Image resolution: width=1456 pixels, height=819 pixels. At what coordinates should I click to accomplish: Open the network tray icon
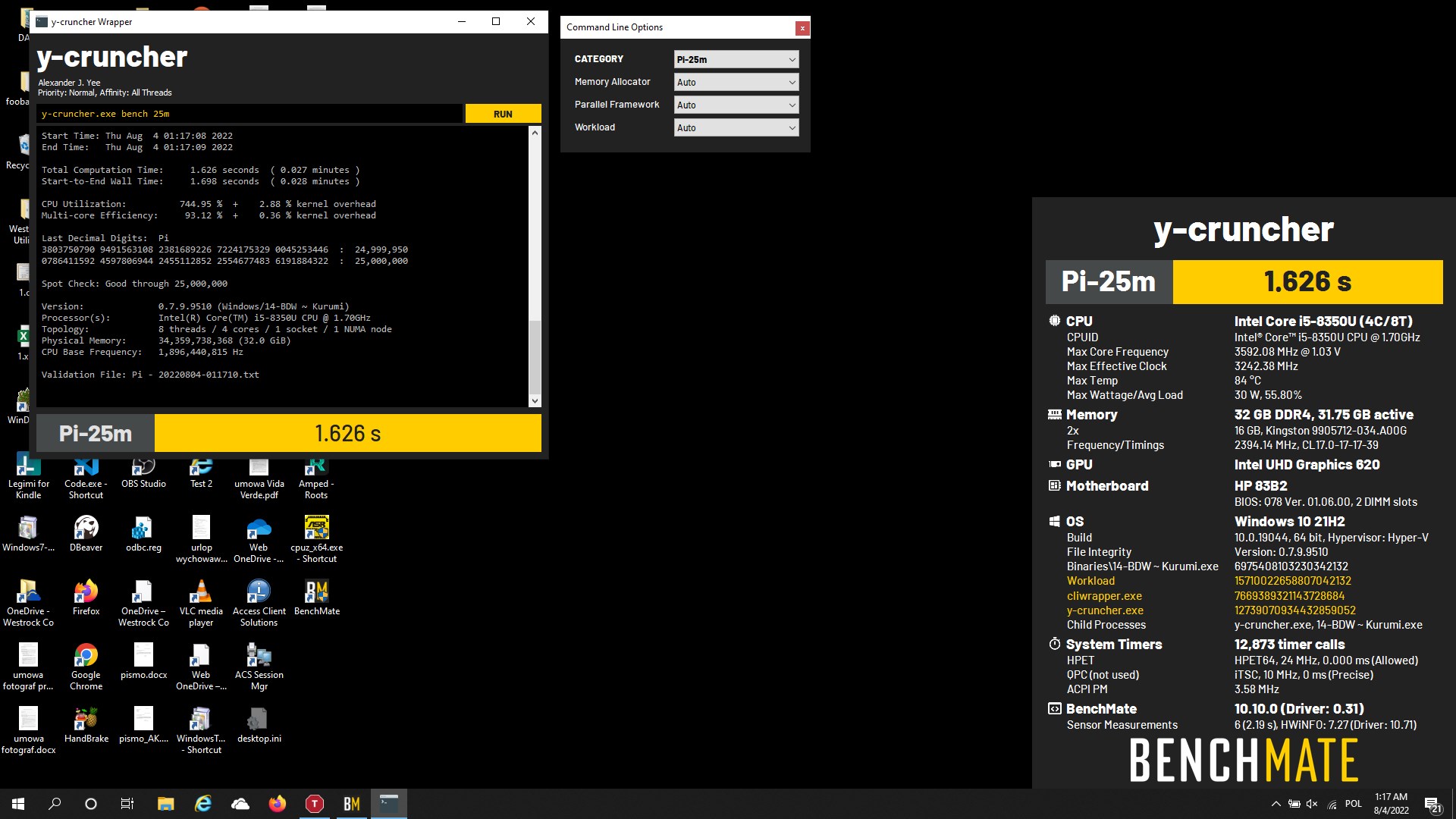(1332, 804)
